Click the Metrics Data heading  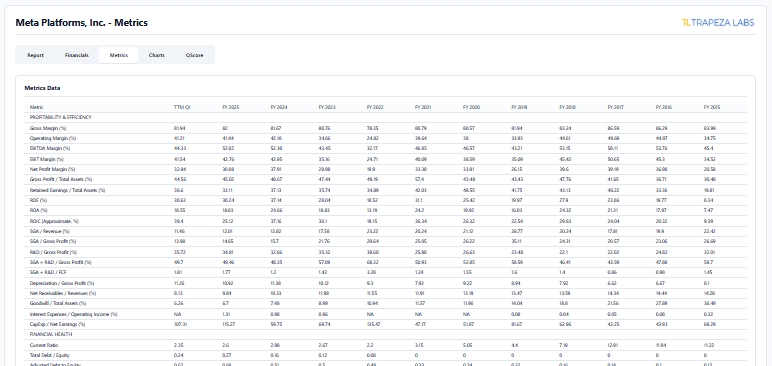pyautogui.click(x=42, y=88)
